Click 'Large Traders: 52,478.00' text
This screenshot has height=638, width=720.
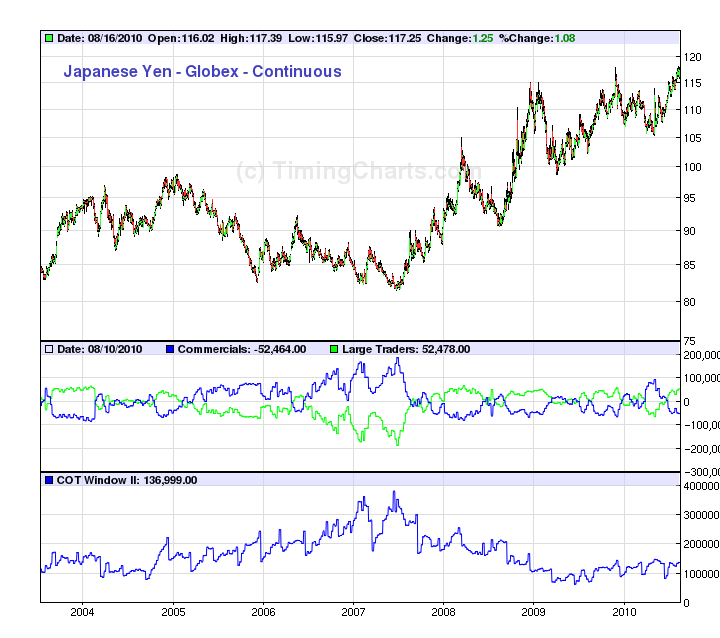406,349
